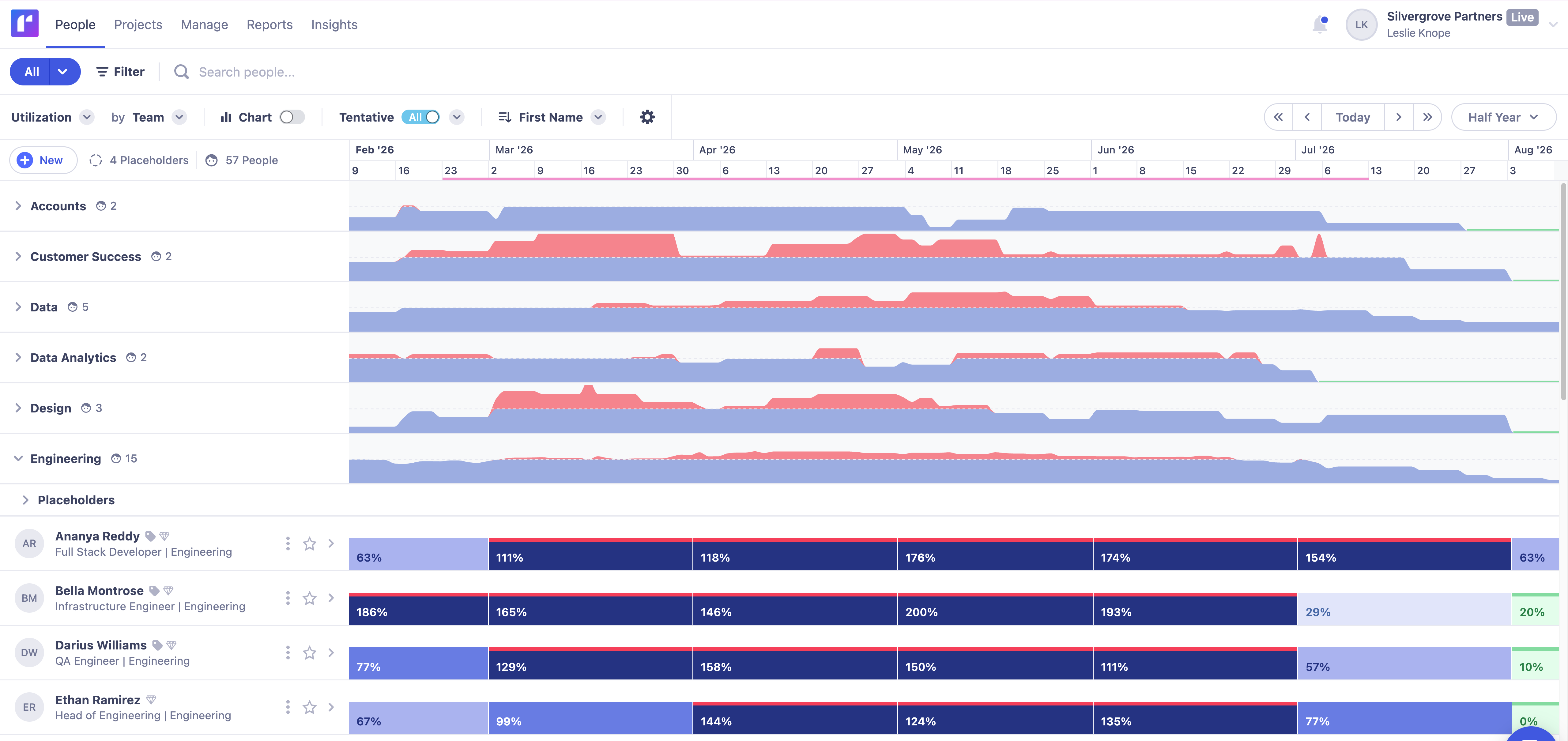This screenshot has width=1568, height=741.
Task: Open Bella Montrose's three-dot menu
Action: click(287, 598)
